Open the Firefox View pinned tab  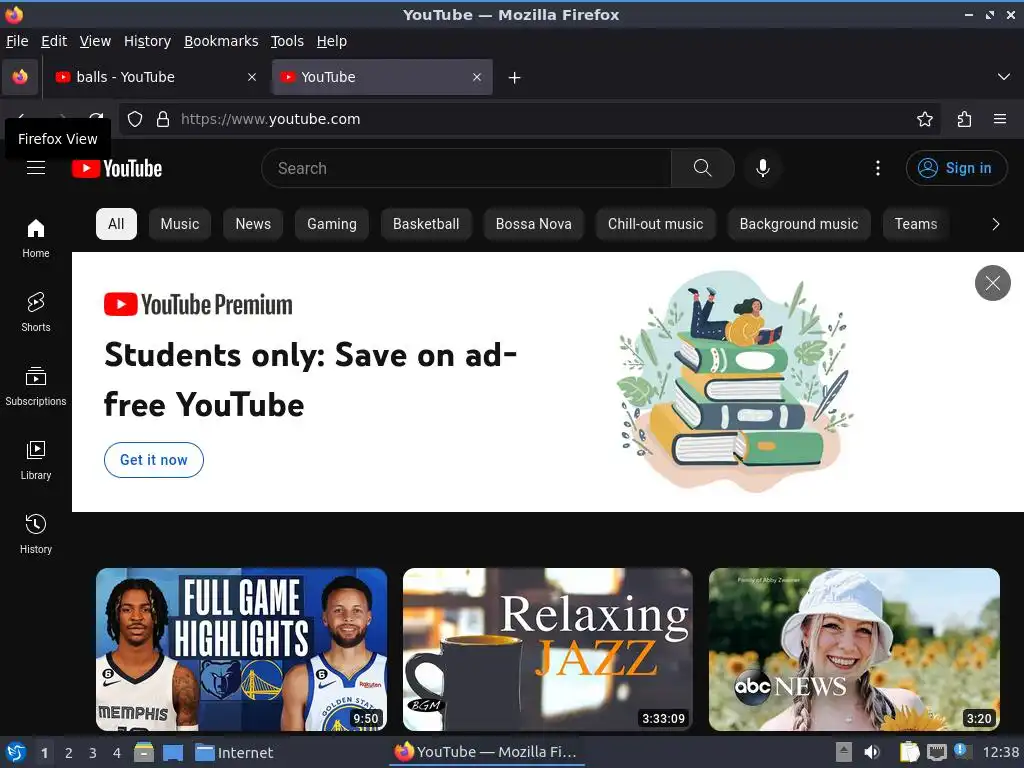click(x=20, y=77)
